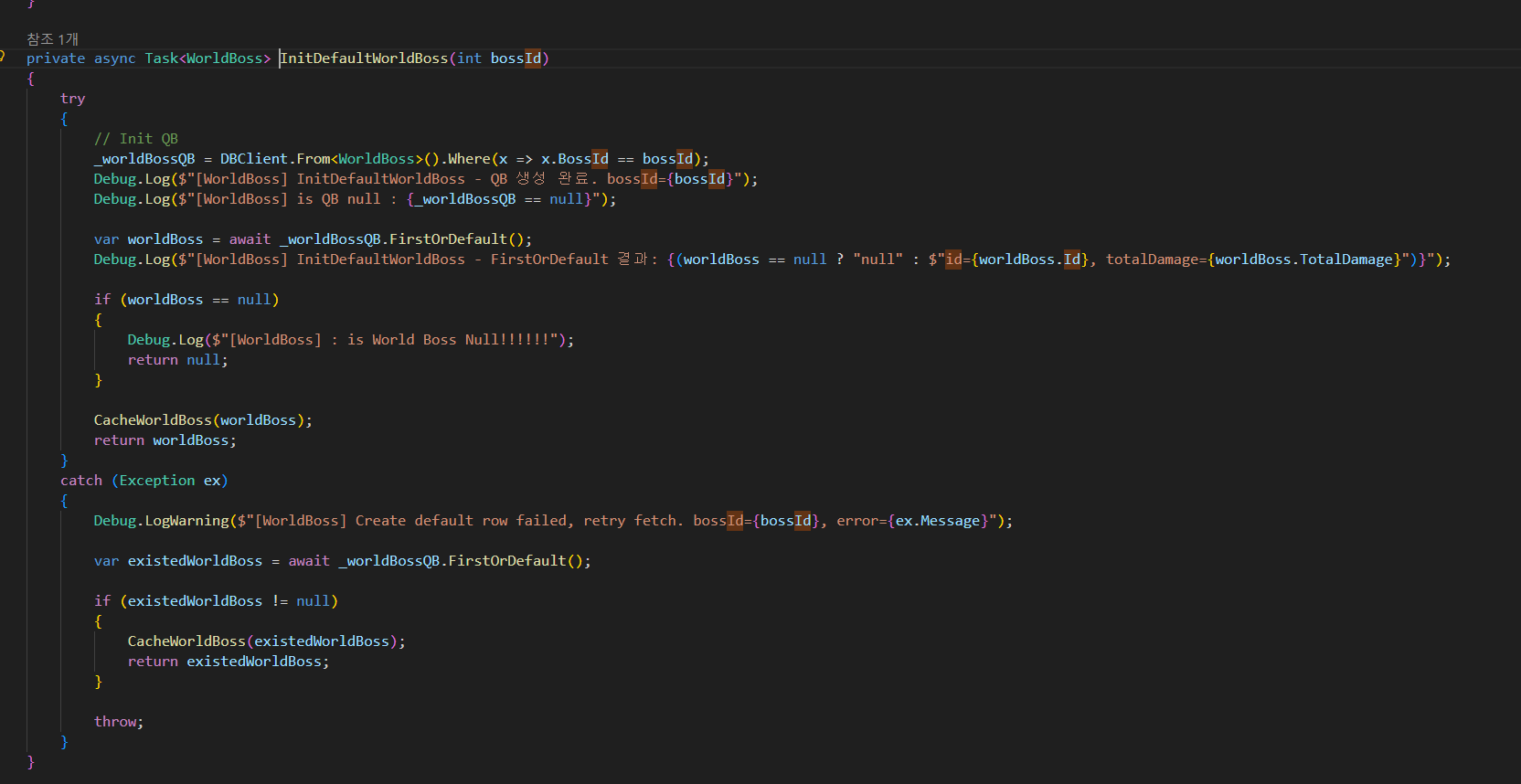Click the 'Where' method call
The height and width of the screenshot is (784, 1521).
[468, 159]
